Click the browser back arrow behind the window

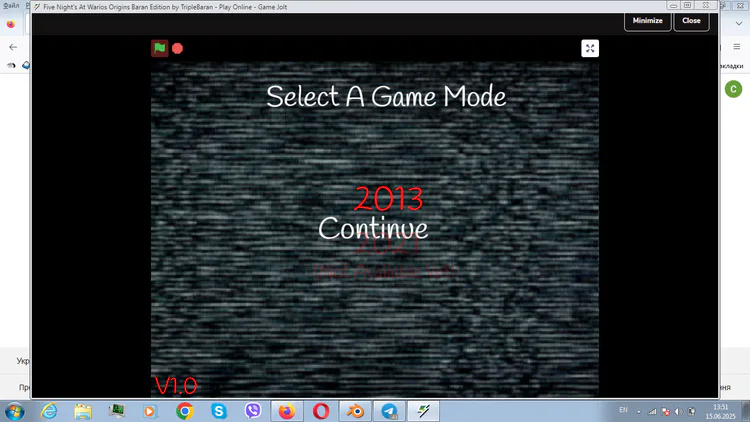point(13,47)
